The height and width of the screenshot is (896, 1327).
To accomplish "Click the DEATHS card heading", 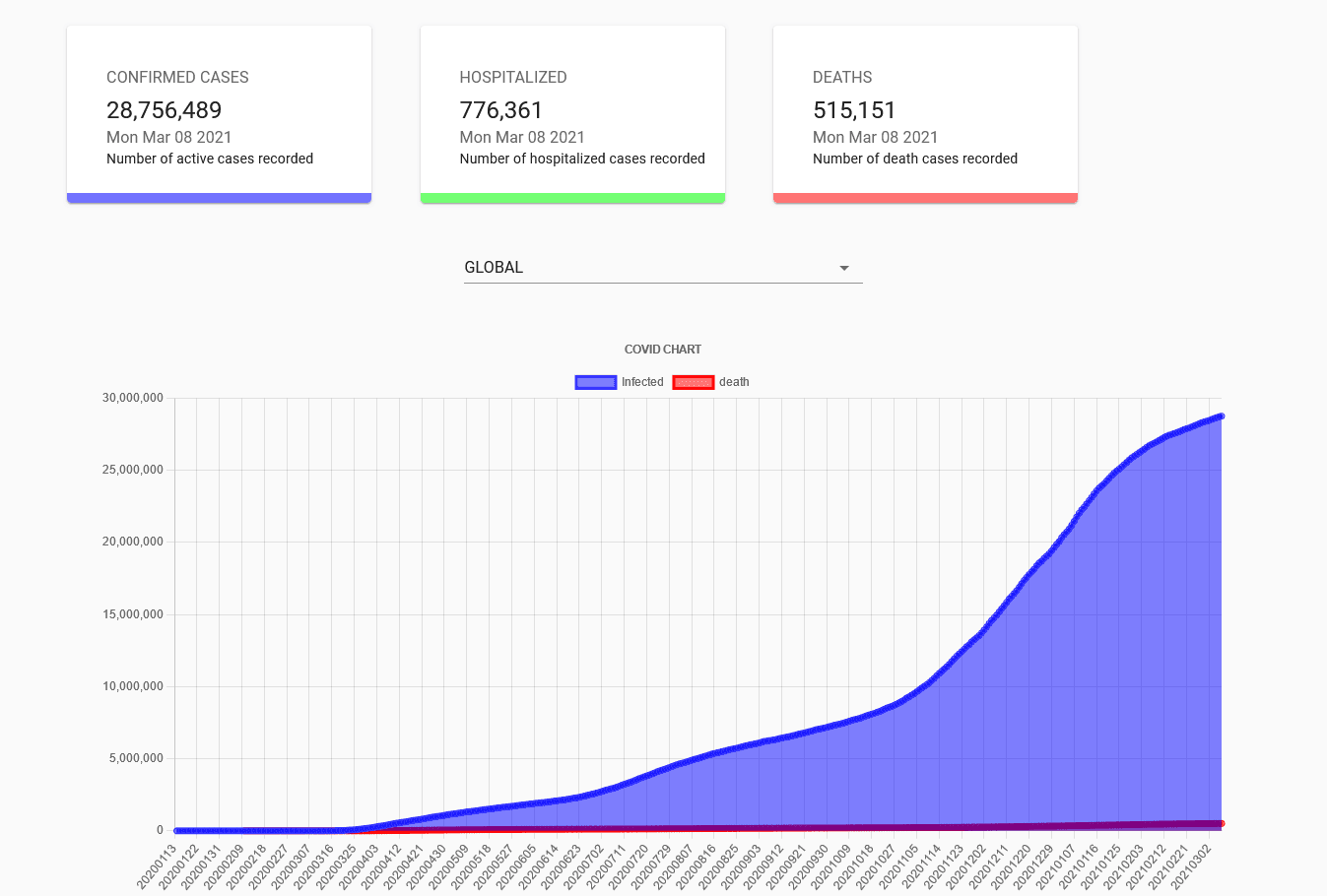I will (x=842, y=77).
